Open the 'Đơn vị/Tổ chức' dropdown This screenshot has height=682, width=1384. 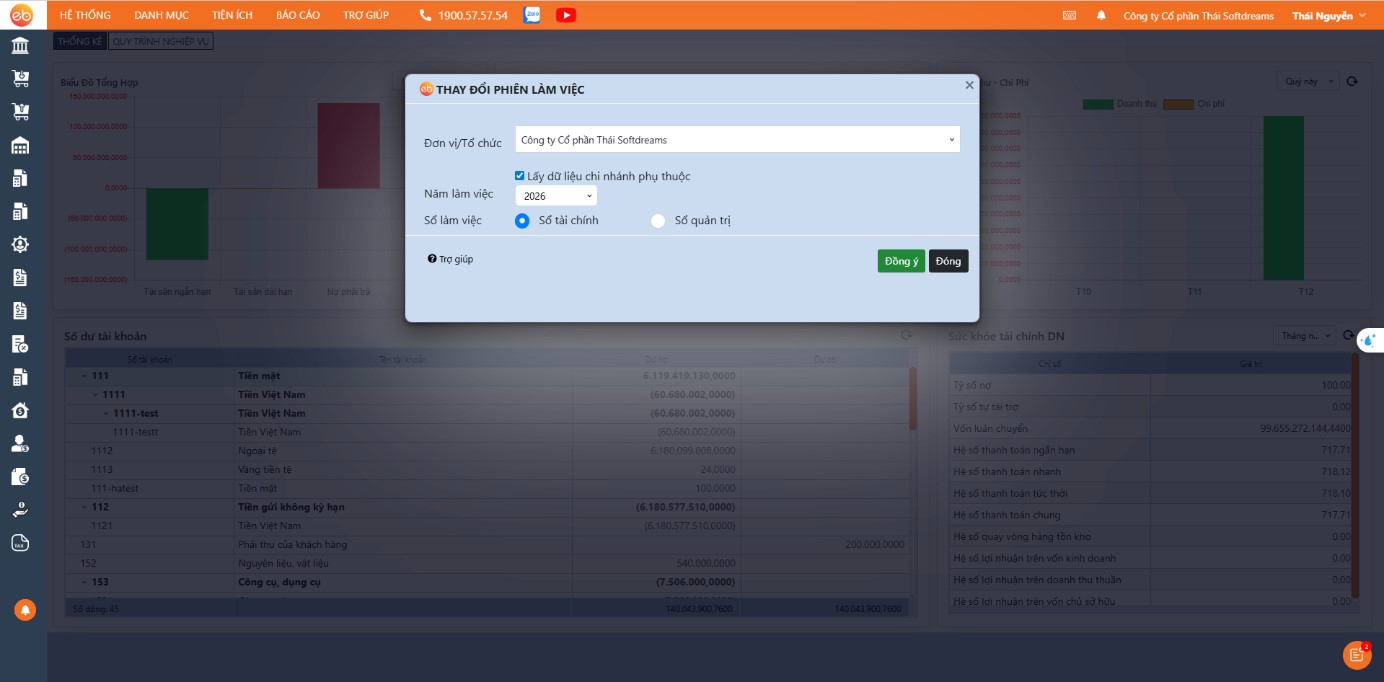point(737,140)
